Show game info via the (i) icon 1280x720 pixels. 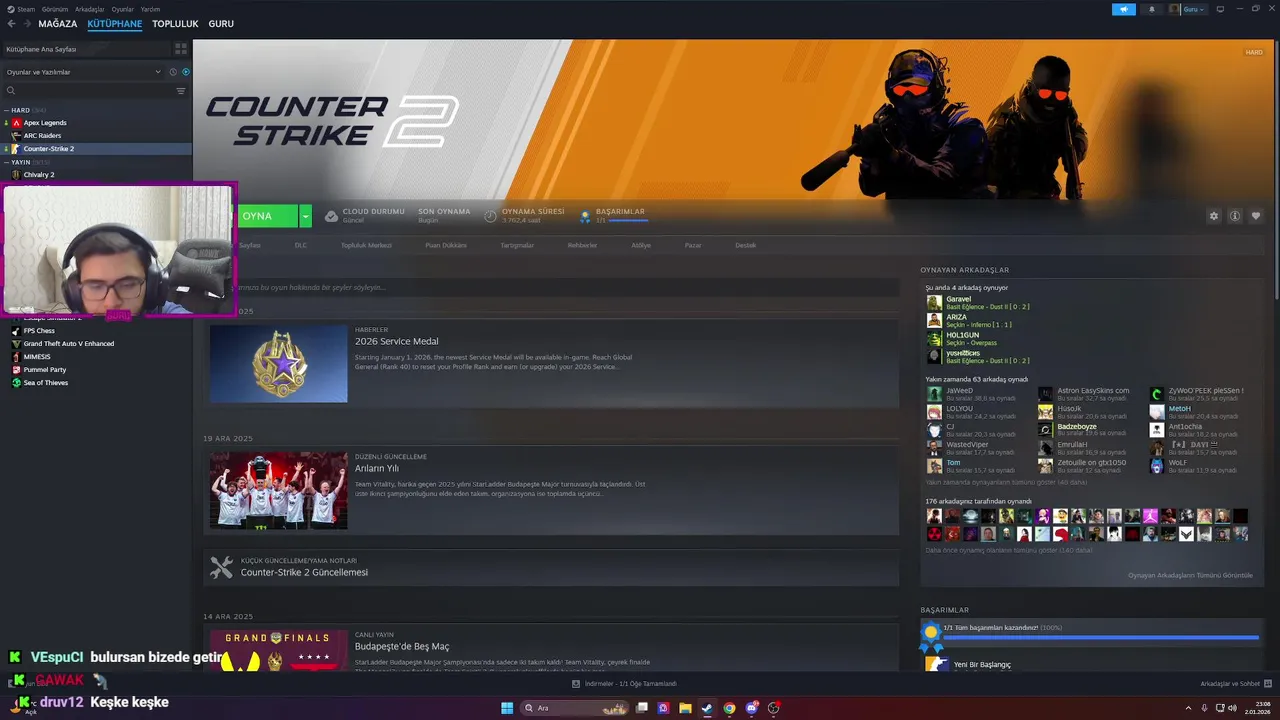click(1235, 216)
